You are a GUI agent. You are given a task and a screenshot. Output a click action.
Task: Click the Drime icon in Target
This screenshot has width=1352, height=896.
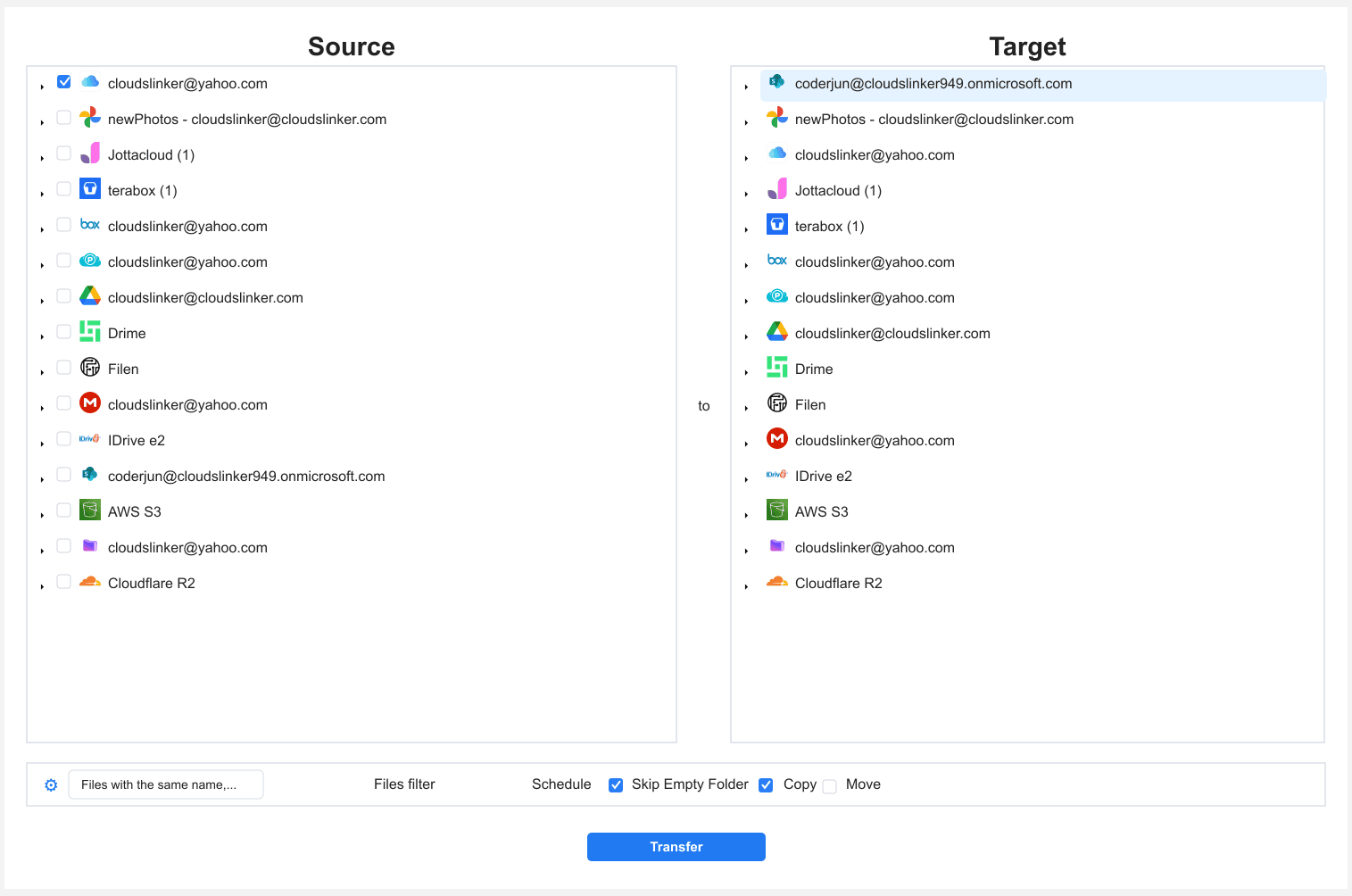pyautogui.click(x=777, y=367)
